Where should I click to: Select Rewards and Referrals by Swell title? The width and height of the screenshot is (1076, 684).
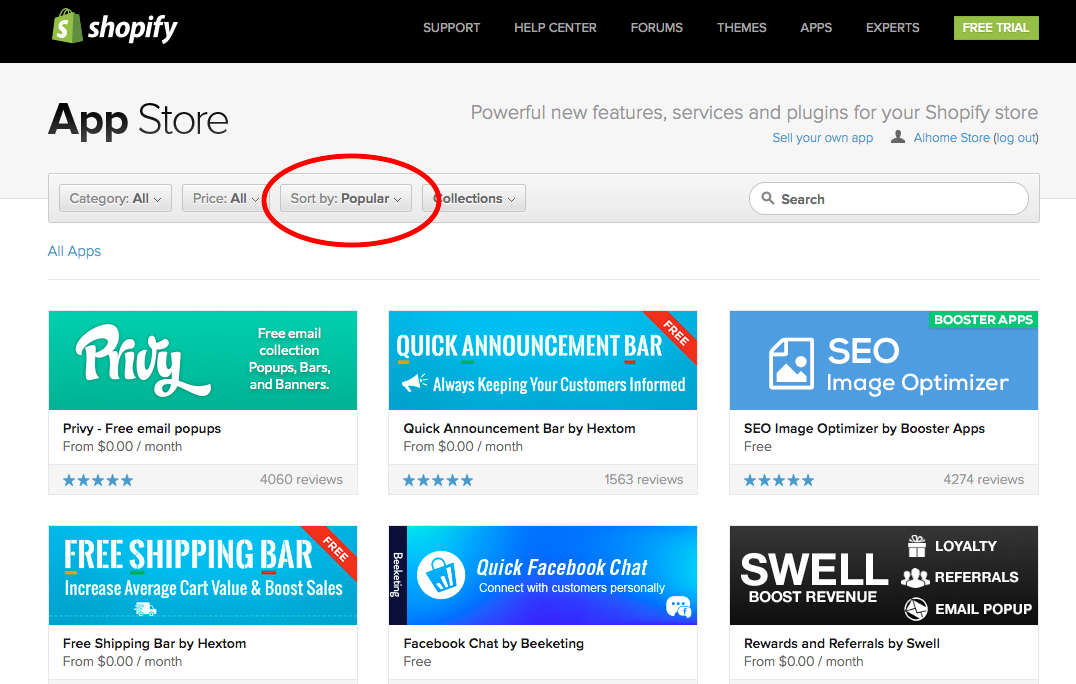click(842, 644)
